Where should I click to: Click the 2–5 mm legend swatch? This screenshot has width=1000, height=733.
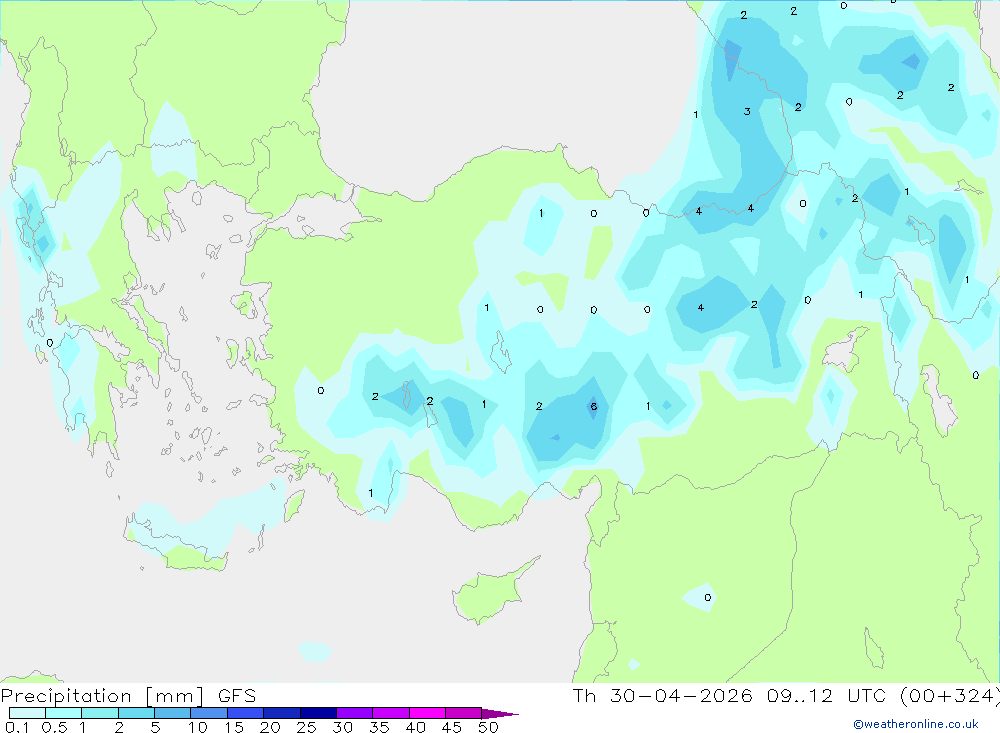coord(136,713)
